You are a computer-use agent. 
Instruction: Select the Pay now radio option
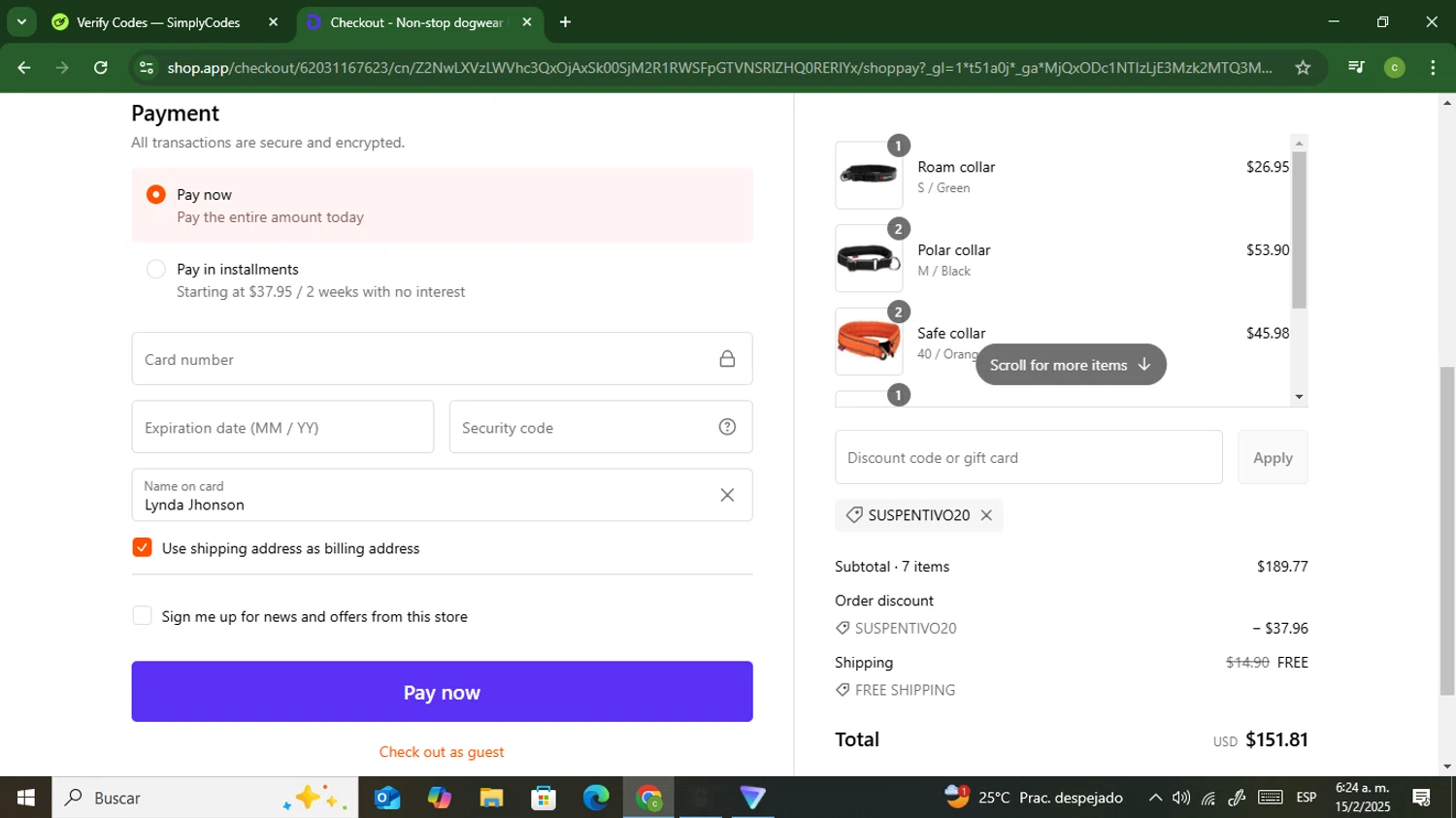(x=155, y=194)
